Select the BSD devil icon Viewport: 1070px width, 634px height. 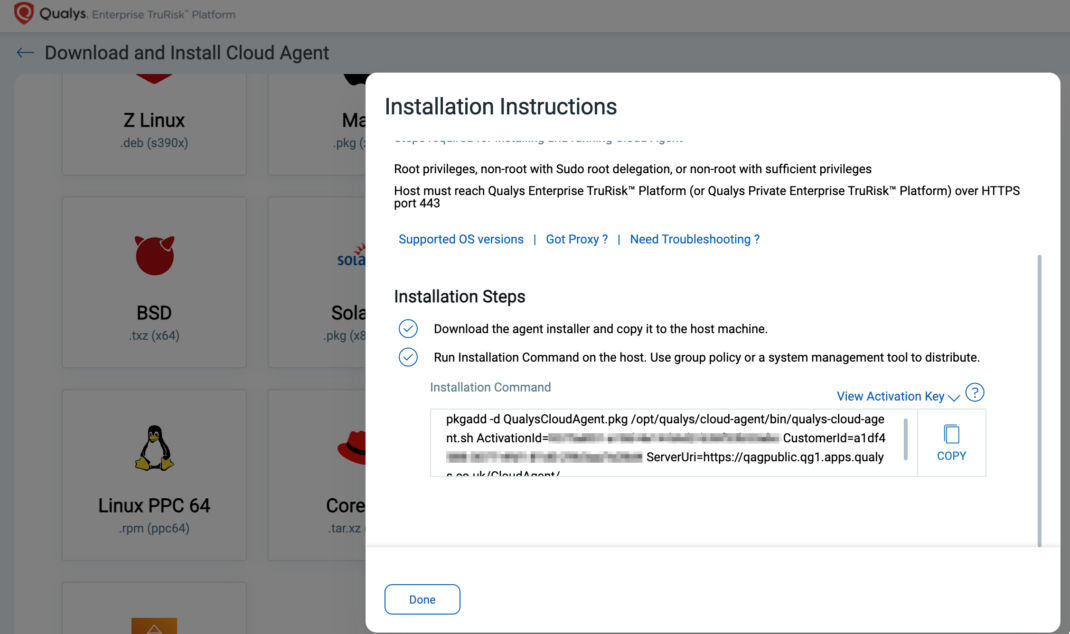coord(154,256)
